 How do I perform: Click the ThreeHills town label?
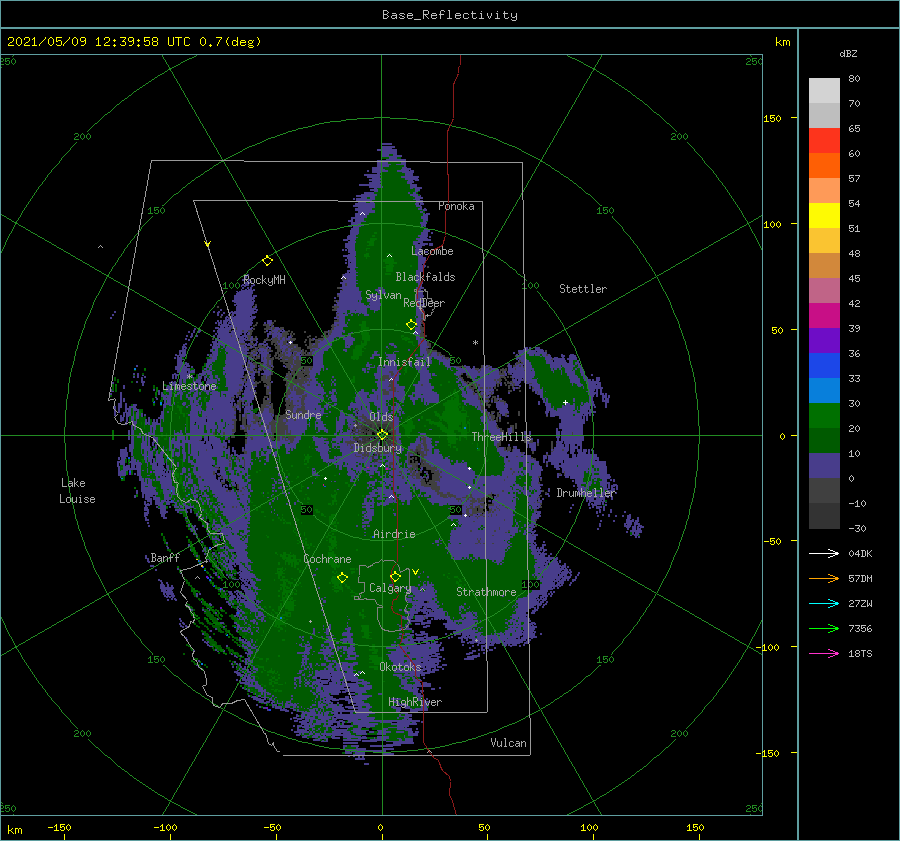tap(501, 437)
